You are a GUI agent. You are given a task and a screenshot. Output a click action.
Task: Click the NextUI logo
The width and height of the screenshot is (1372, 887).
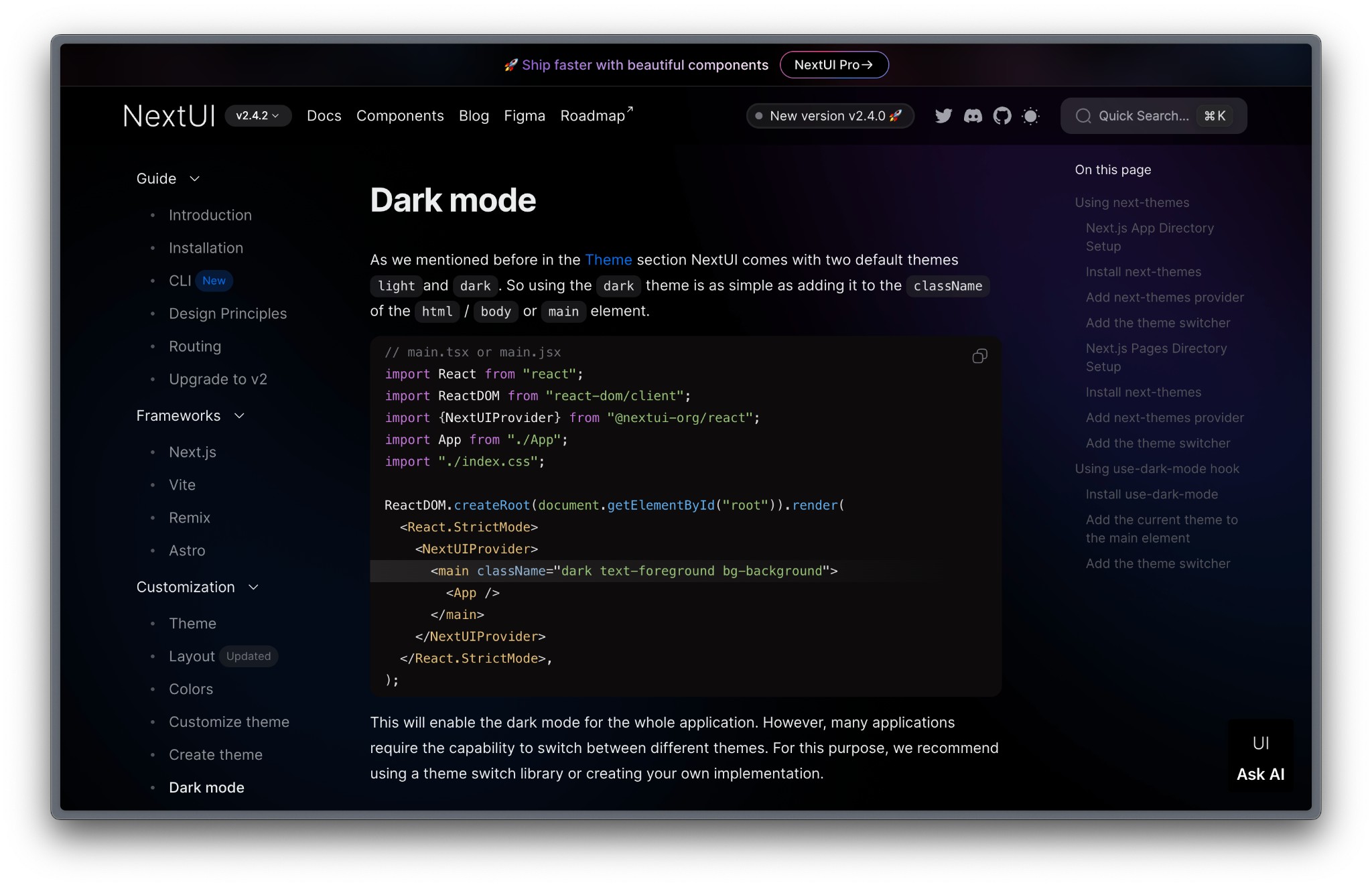coord(167,115)
